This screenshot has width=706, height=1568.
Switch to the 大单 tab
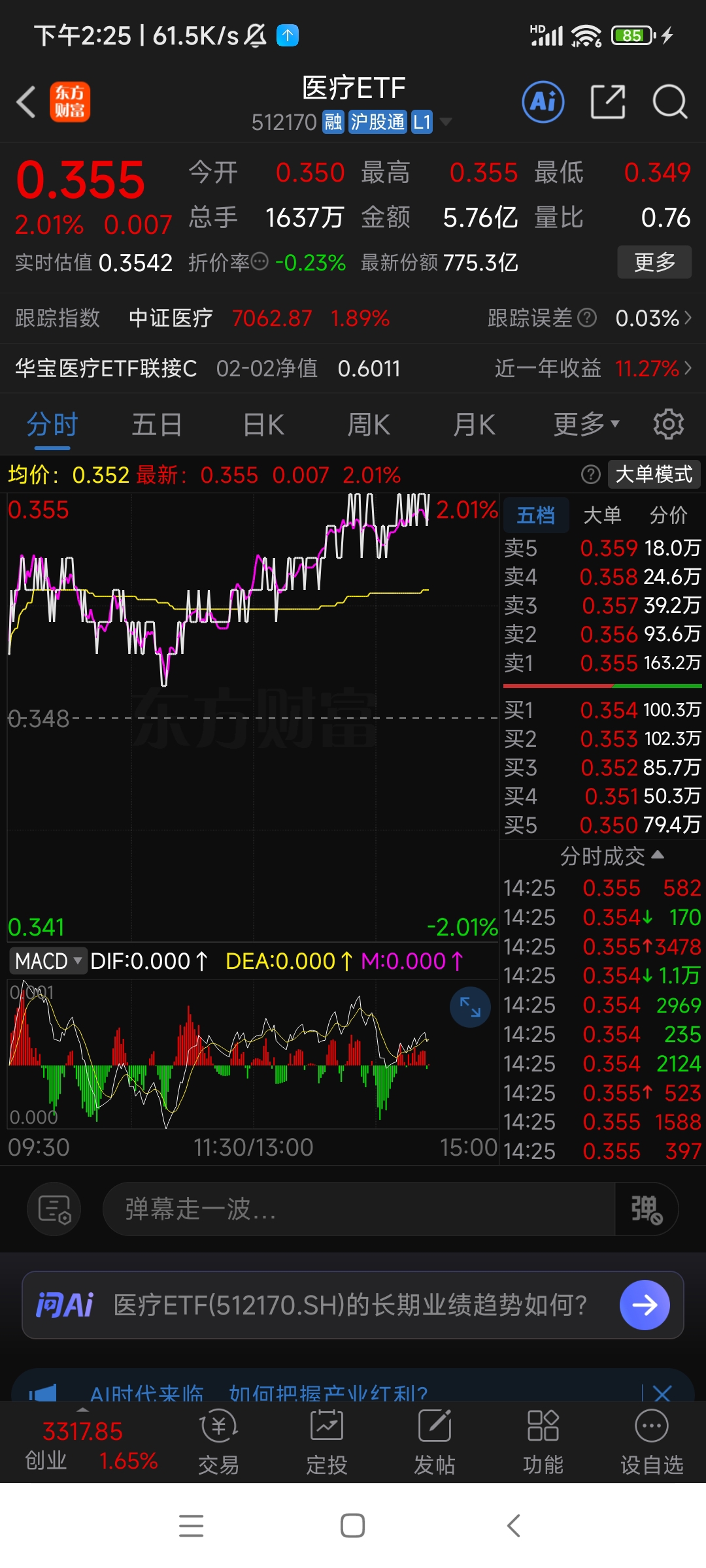pyautogui.click(x=602, y=515)
